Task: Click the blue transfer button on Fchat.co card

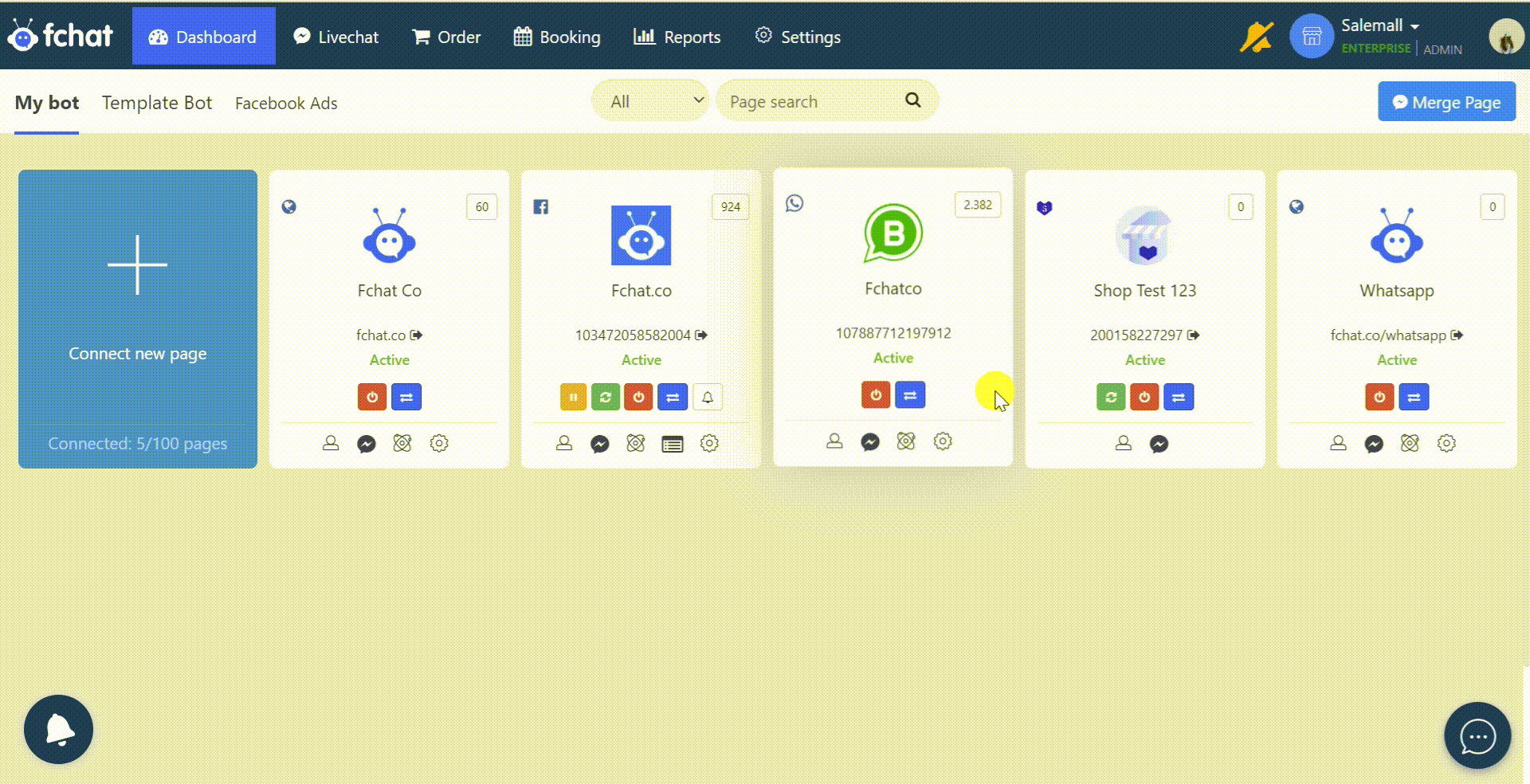Action: click(673, 397)
